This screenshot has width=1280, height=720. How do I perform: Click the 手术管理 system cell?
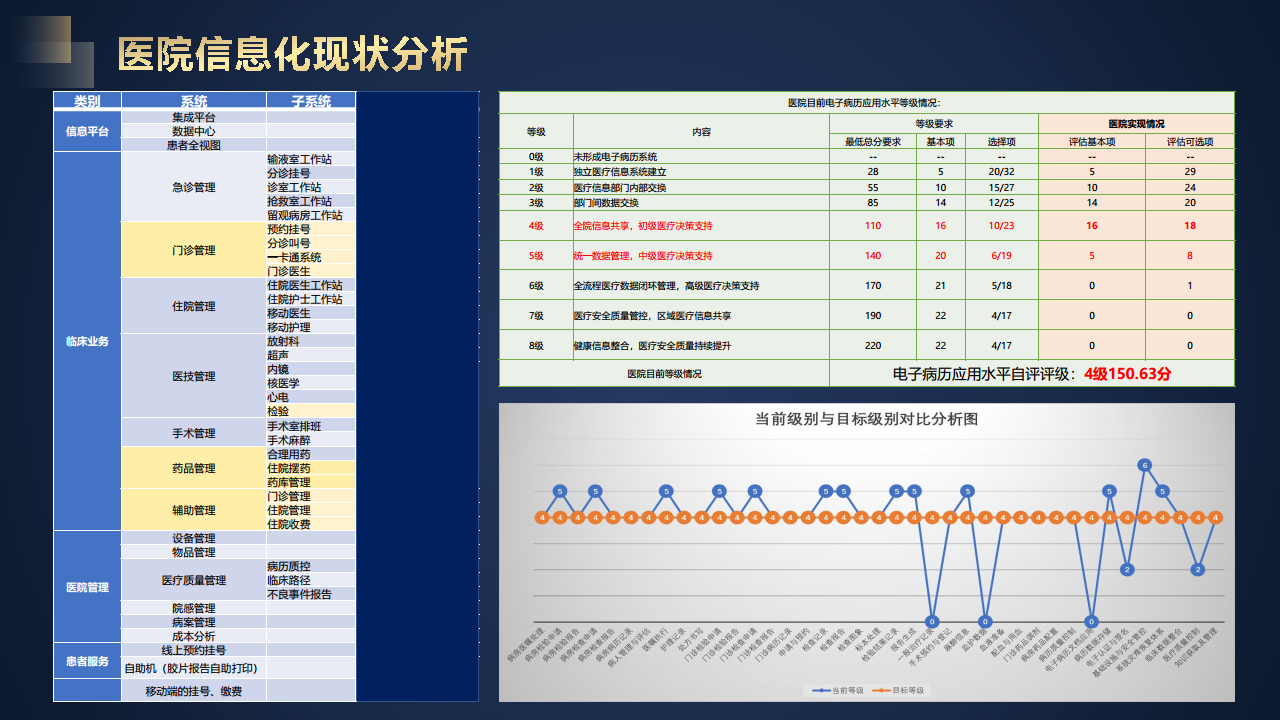(x=194, y=433)
